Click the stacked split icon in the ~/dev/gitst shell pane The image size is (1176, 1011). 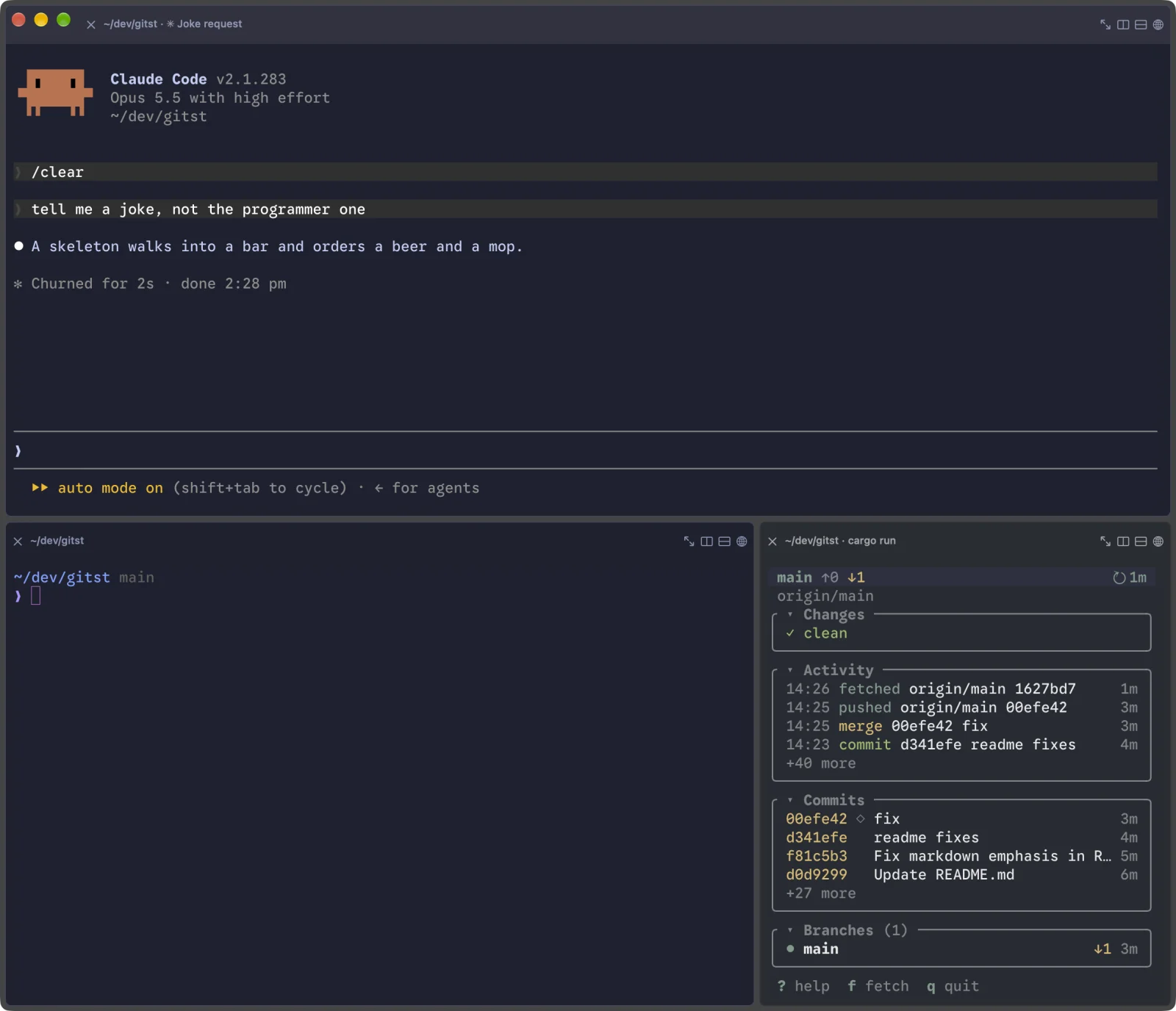coord(725,541)
